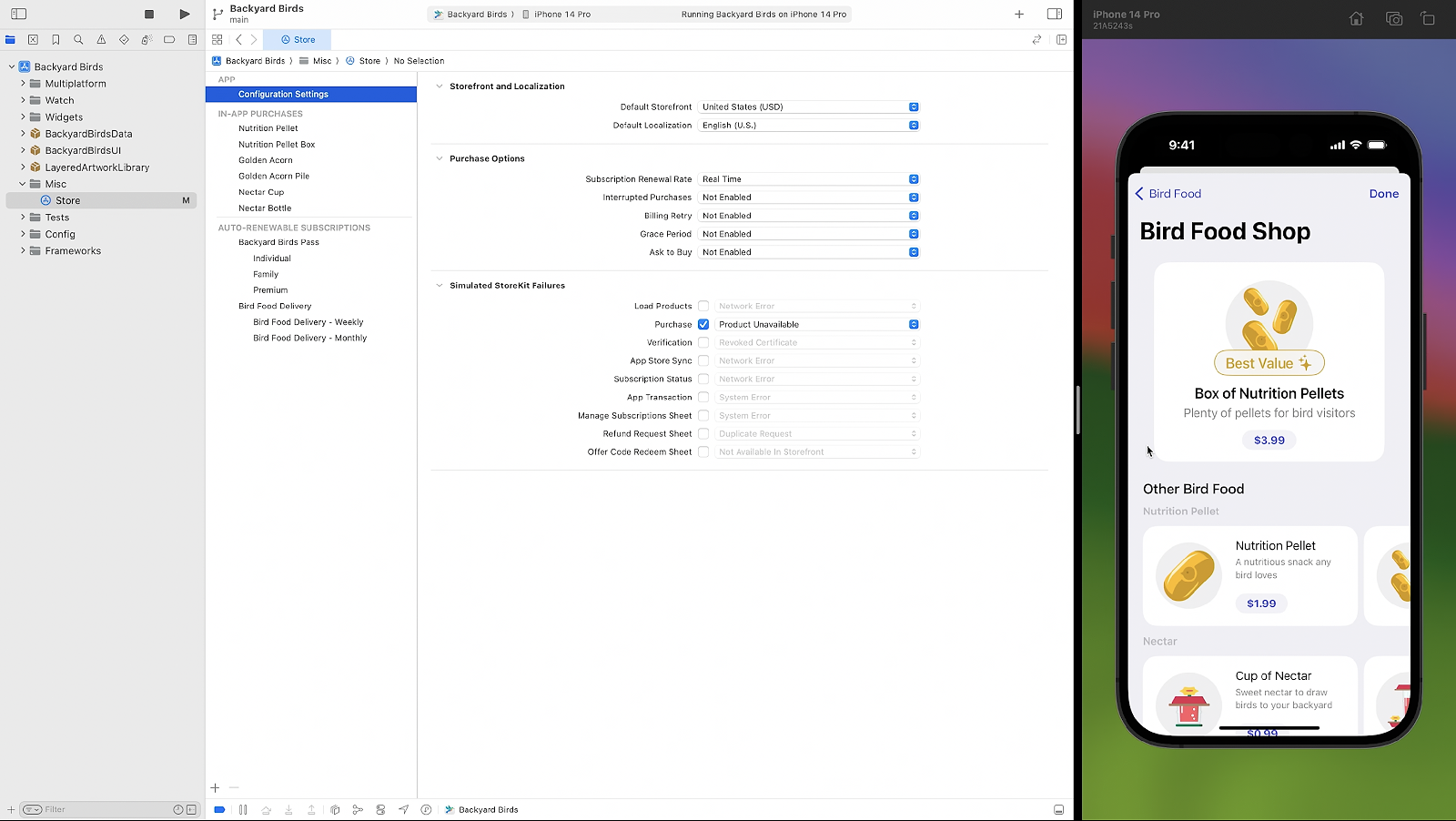Open the report navigator

click(x=192, y=40)
